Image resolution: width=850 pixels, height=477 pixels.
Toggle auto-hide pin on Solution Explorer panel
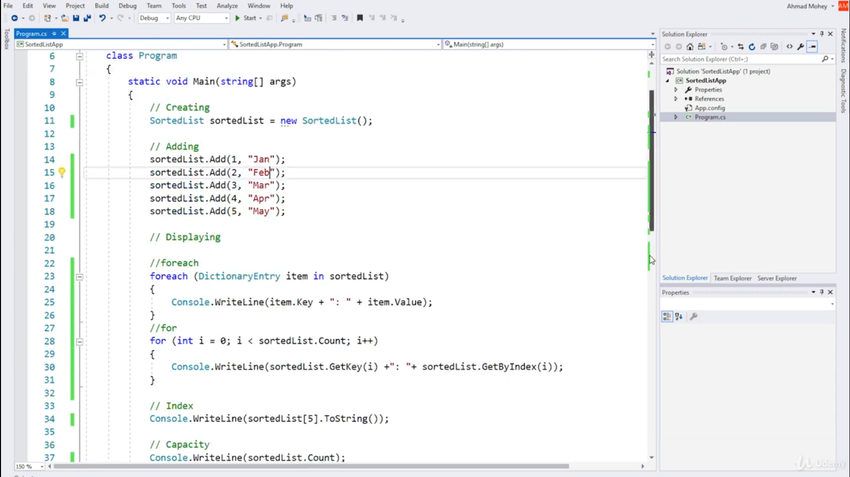click(x=822, y=34)
